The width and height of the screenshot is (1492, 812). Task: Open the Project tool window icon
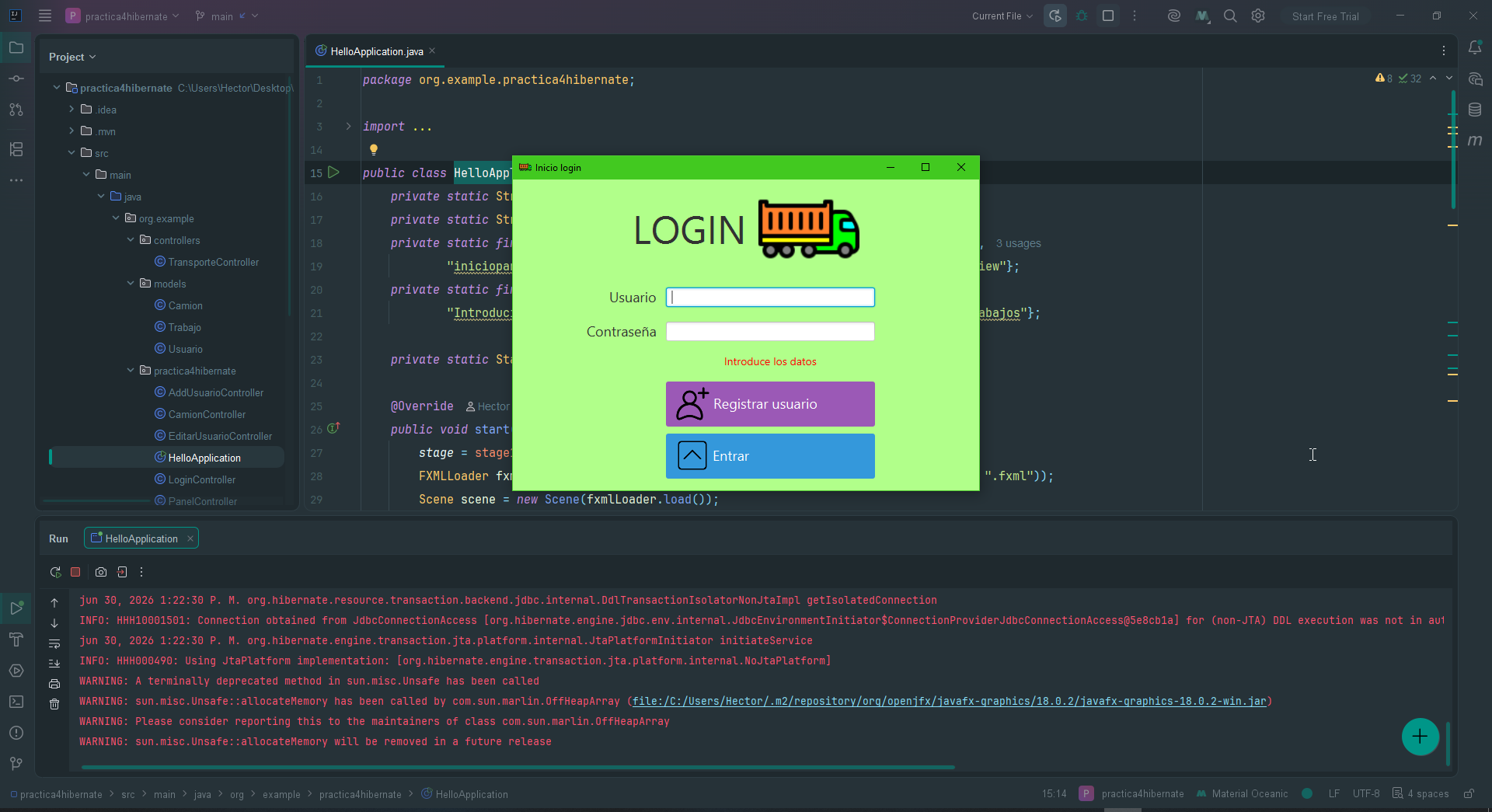coord(16,47)
